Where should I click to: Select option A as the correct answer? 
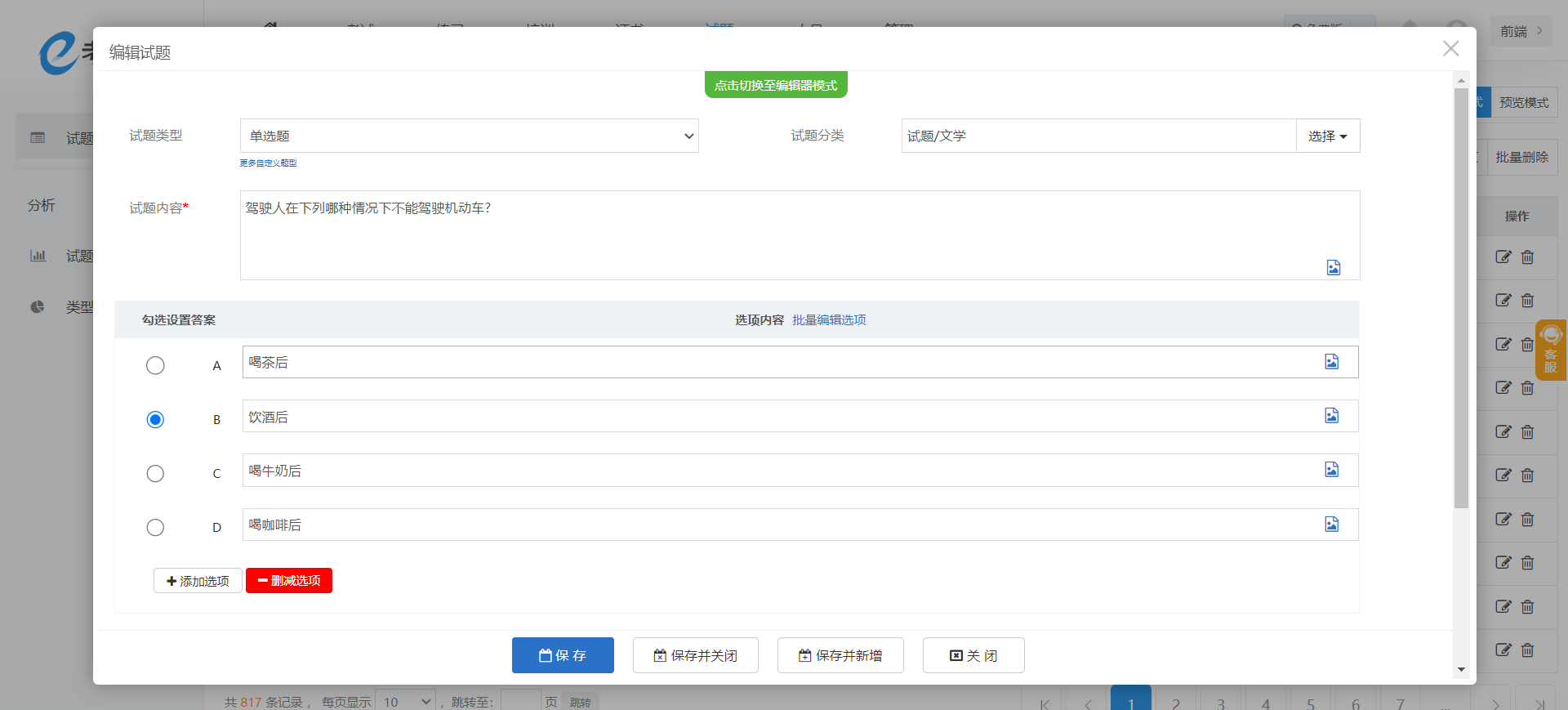[x=155, y=365]
